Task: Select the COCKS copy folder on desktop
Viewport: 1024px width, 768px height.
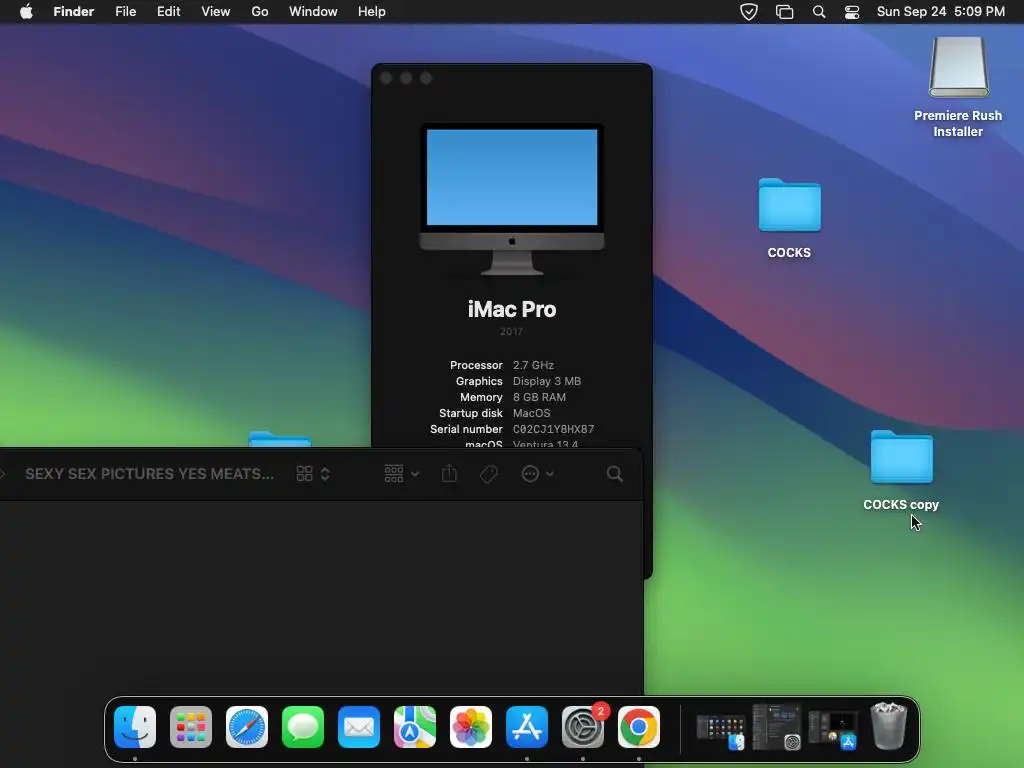Action: click(901, 456)
